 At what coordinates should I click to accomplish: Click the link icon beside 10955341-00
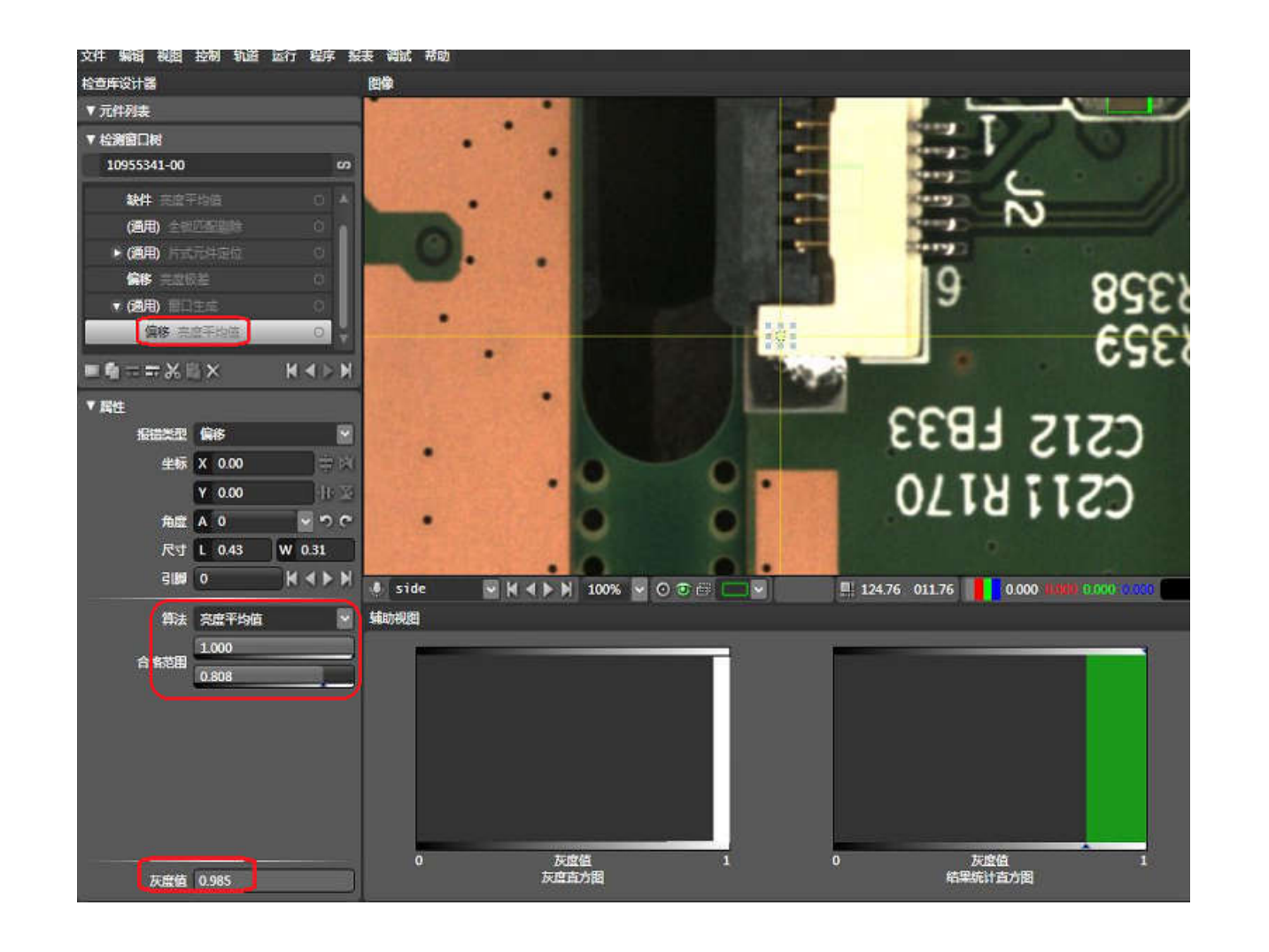point(344,166)
